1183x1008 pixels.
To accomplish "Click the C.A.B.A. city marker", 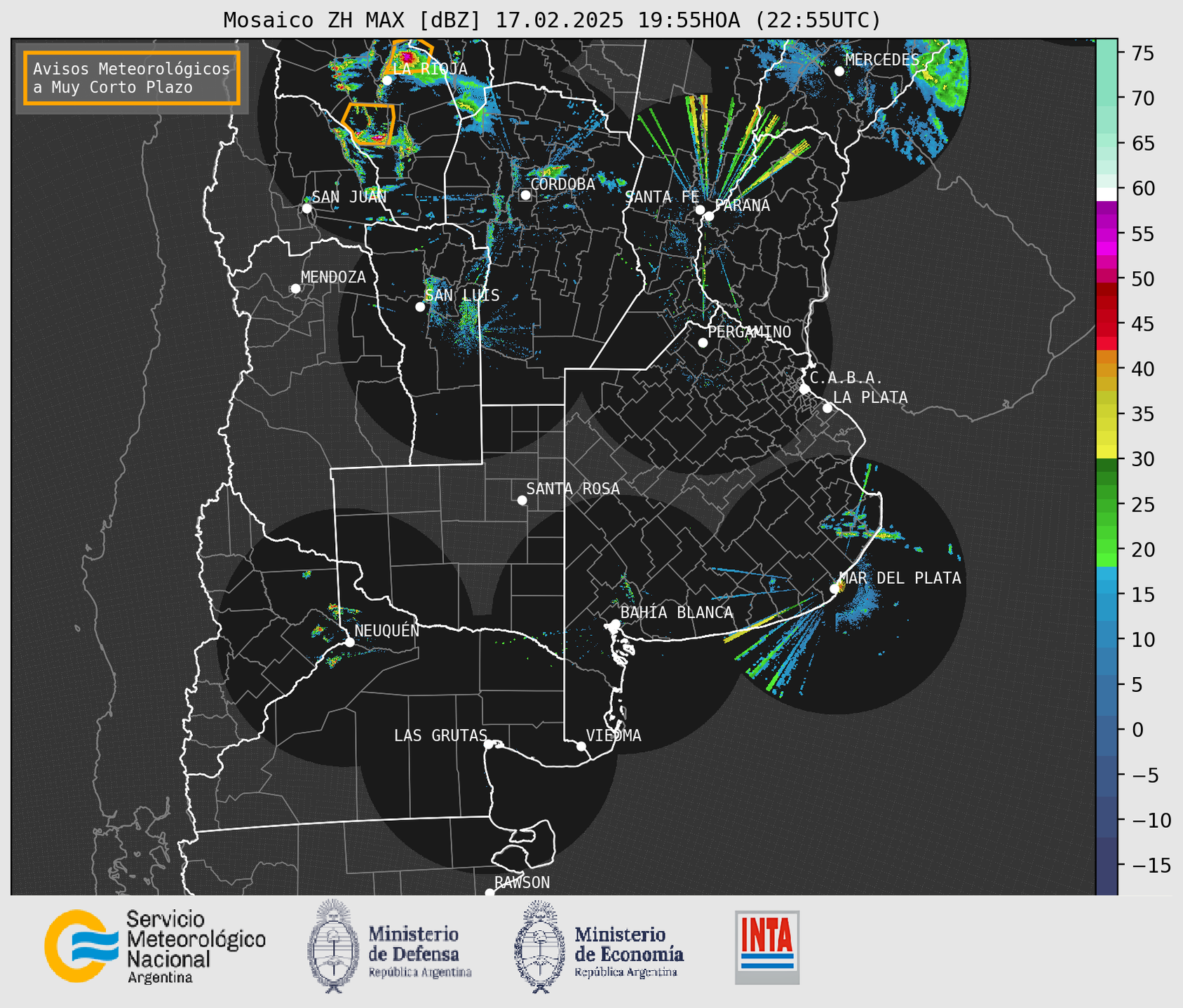I will pyautogui.click(x=804, y=389).
